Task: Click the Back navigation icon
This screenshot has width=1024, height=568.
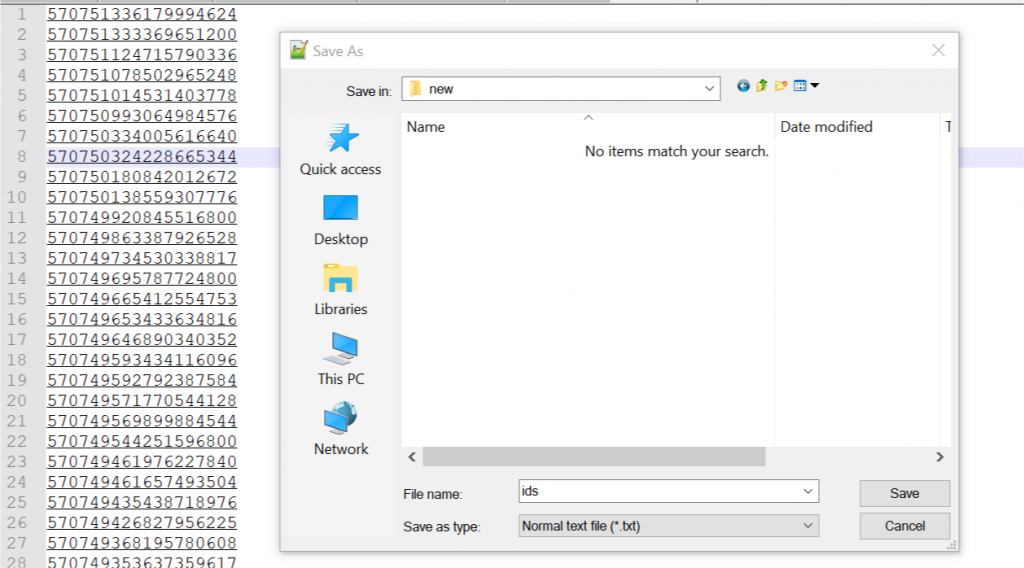Action: pyautogui.click(x=743, y=86)
